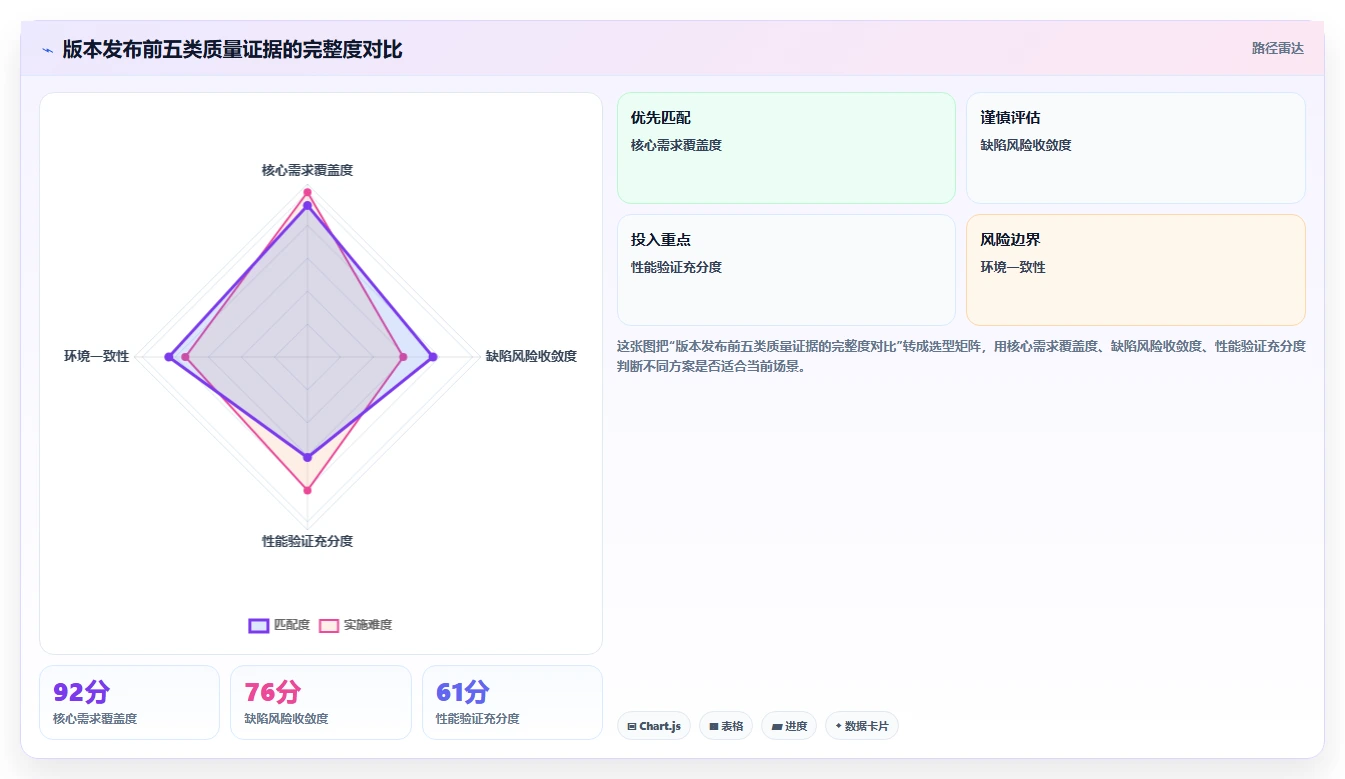Image resolution: width=1345 pixels, height=779 pixels.
Task: Click the pink 实施难度 point on the 缺陷风险收敛度 axis
Action: (x=403, y=357)
